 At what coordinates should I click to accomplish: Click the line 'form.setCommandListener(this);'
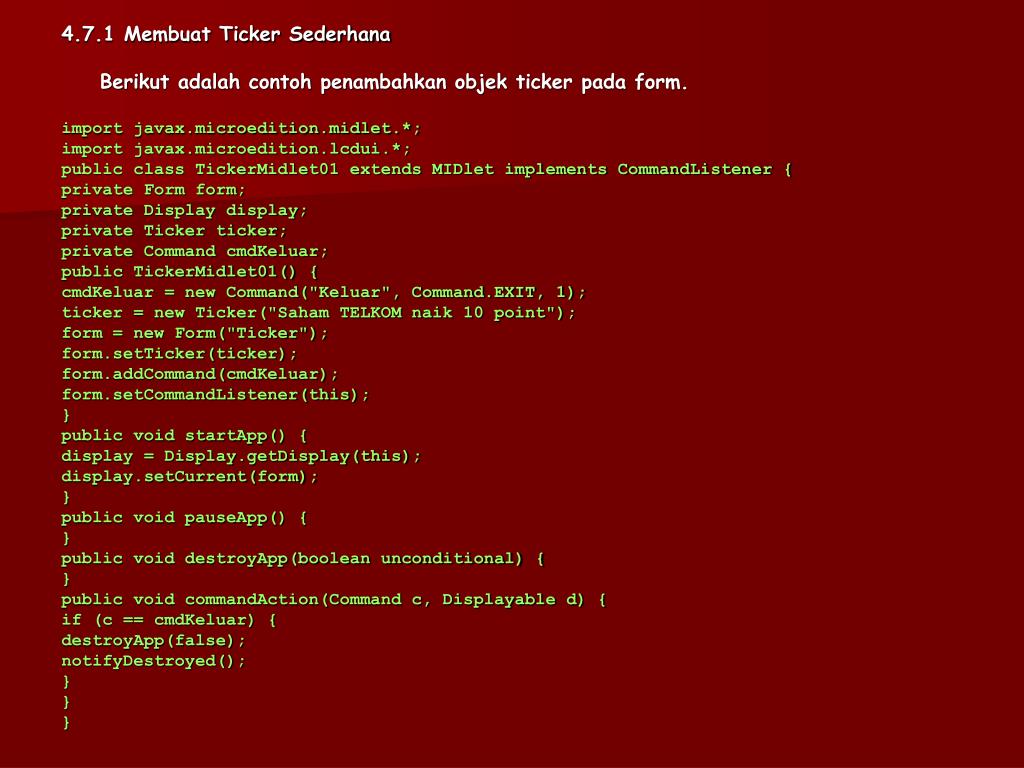click(216, 395)
